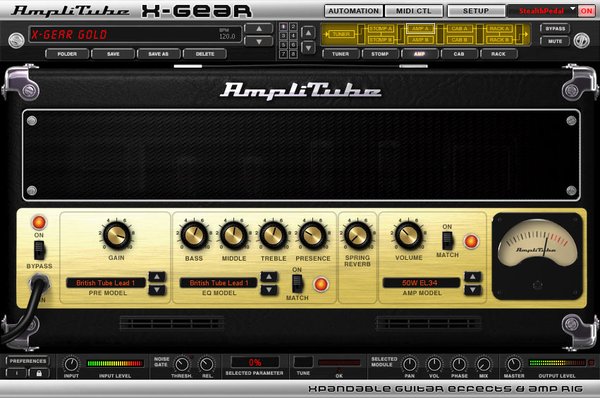Screen dimensions: 600x398
Task: Click the SETUP button
Action: [476, 11]
